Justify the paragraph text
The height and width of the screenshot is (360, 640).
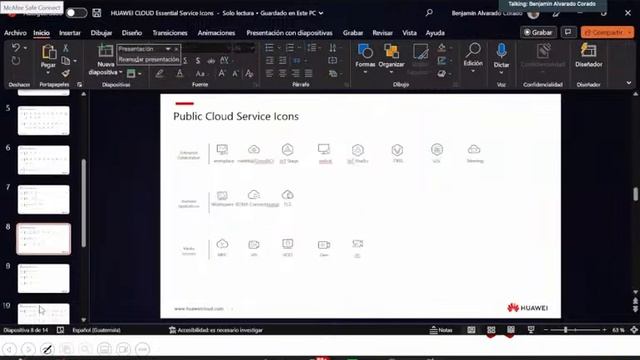pyautogui.click(x=309, y=73)
